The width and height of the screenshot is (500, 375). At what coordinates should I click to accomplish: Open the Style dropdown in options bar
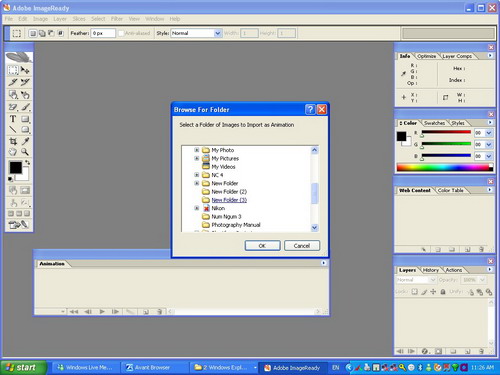[x=217, y=33]
